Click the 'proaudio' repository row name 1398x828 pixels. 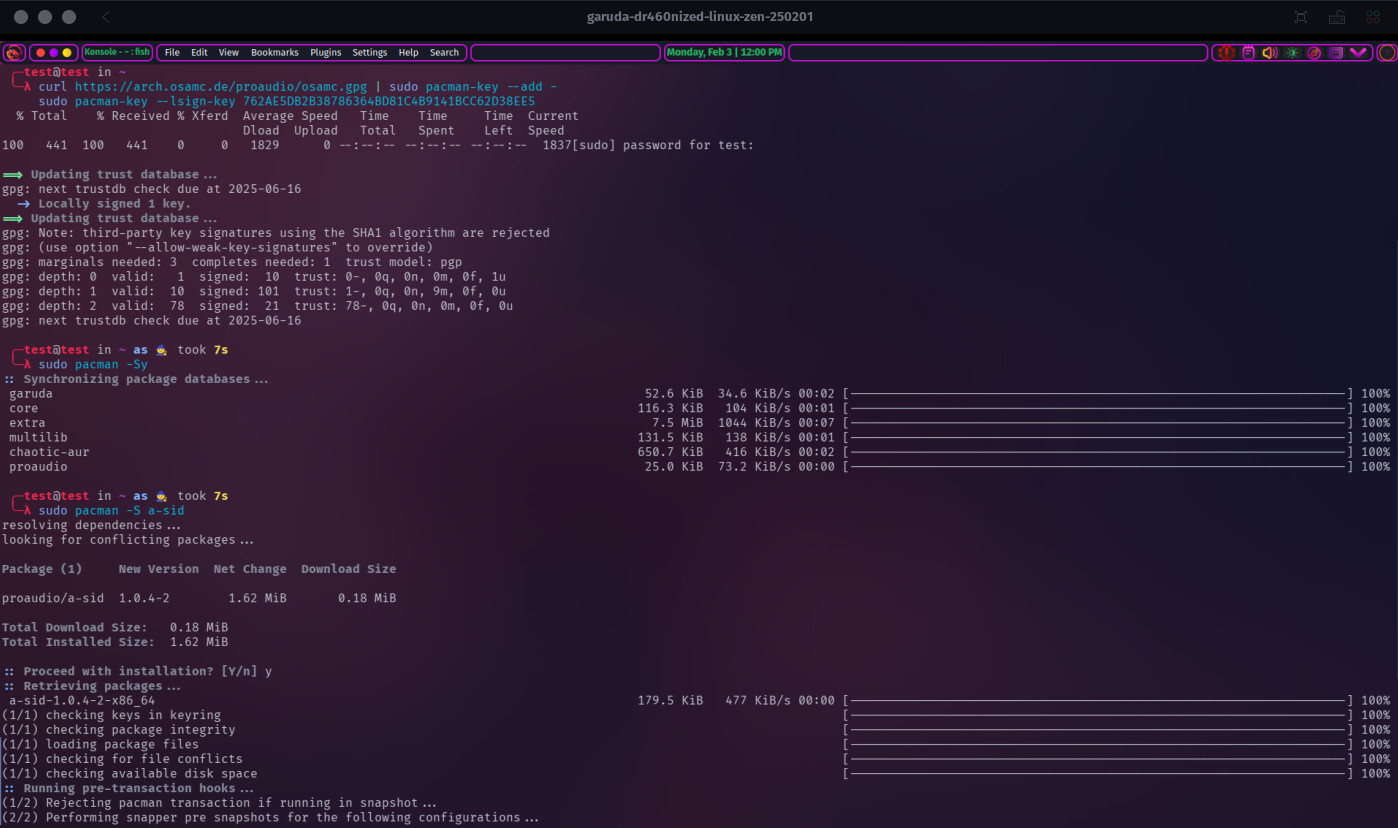pyautogui.click(x=38, y=467)
